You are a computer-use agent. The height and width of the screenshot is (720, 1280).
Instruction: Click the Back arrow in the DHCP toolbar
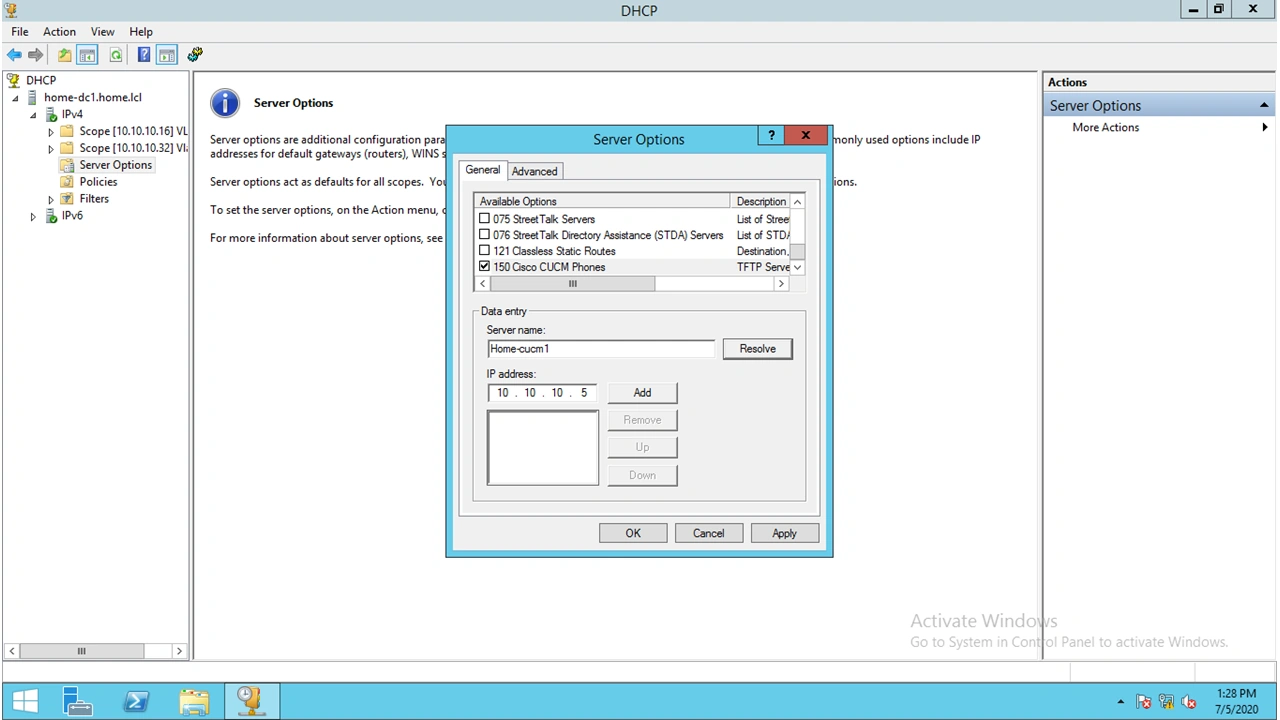pos(14,55)
